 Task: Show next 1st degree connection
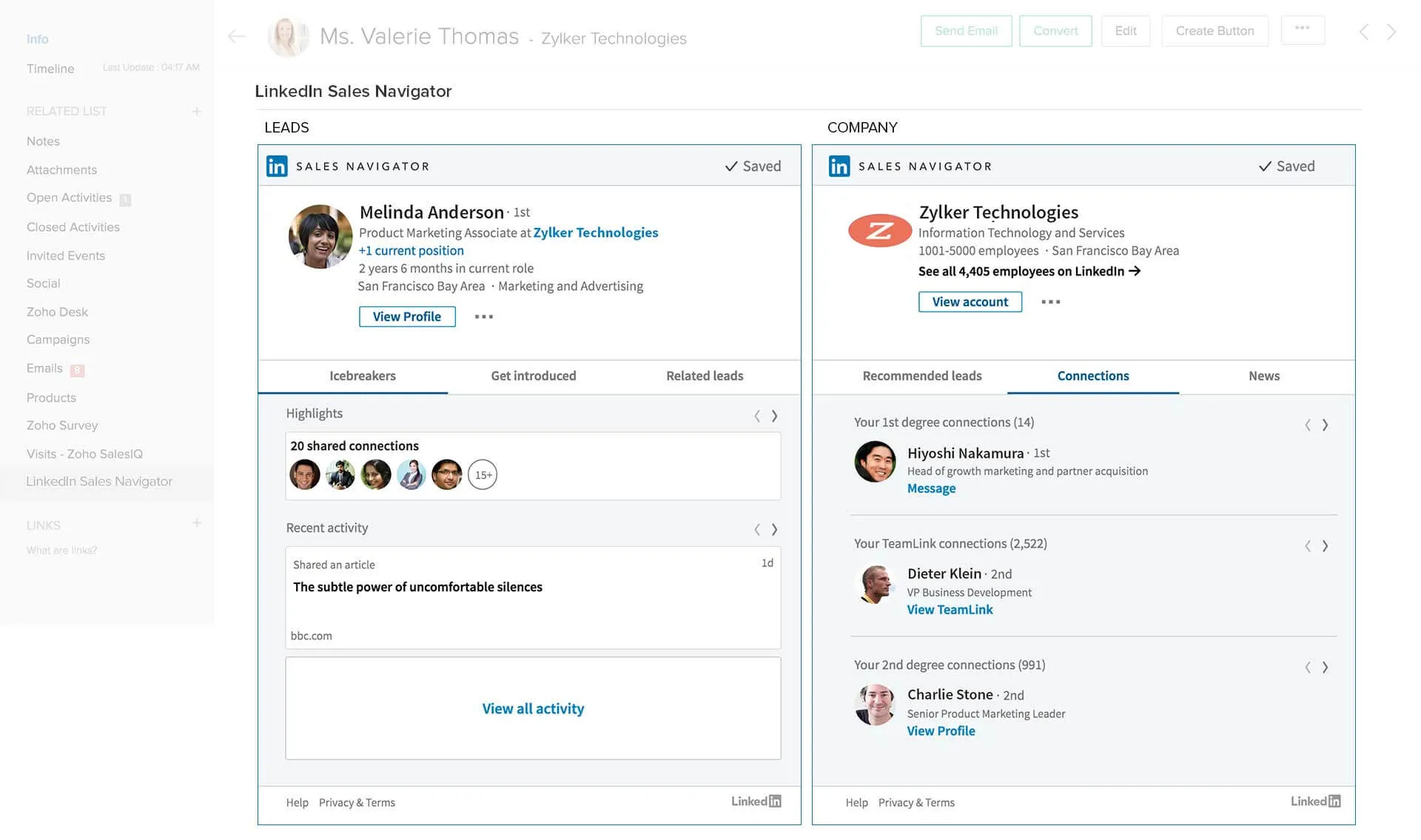point(1325,425)
